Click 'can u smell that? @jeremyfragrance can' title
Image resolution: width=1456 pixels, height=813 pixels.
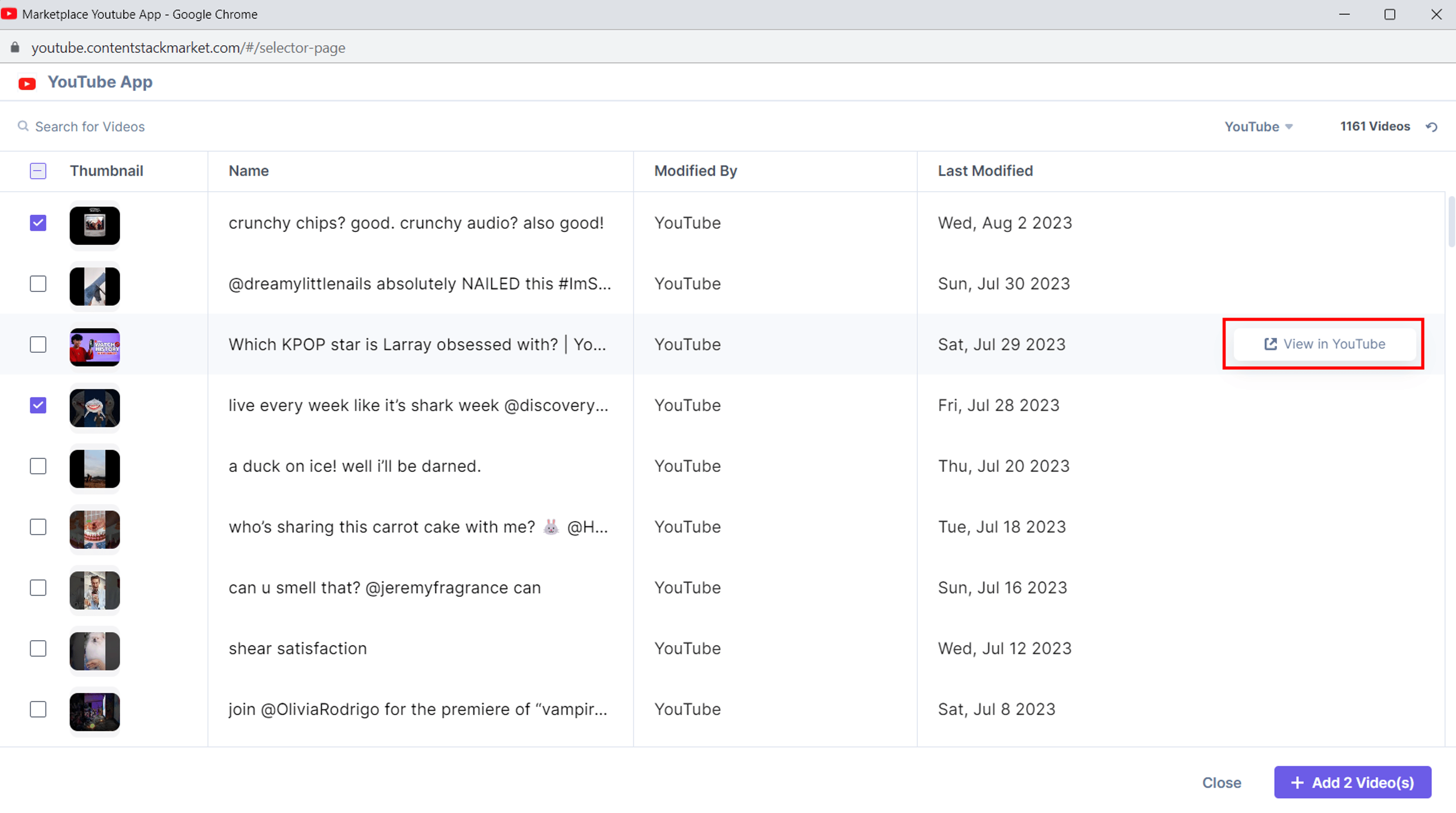click(384, 587)
